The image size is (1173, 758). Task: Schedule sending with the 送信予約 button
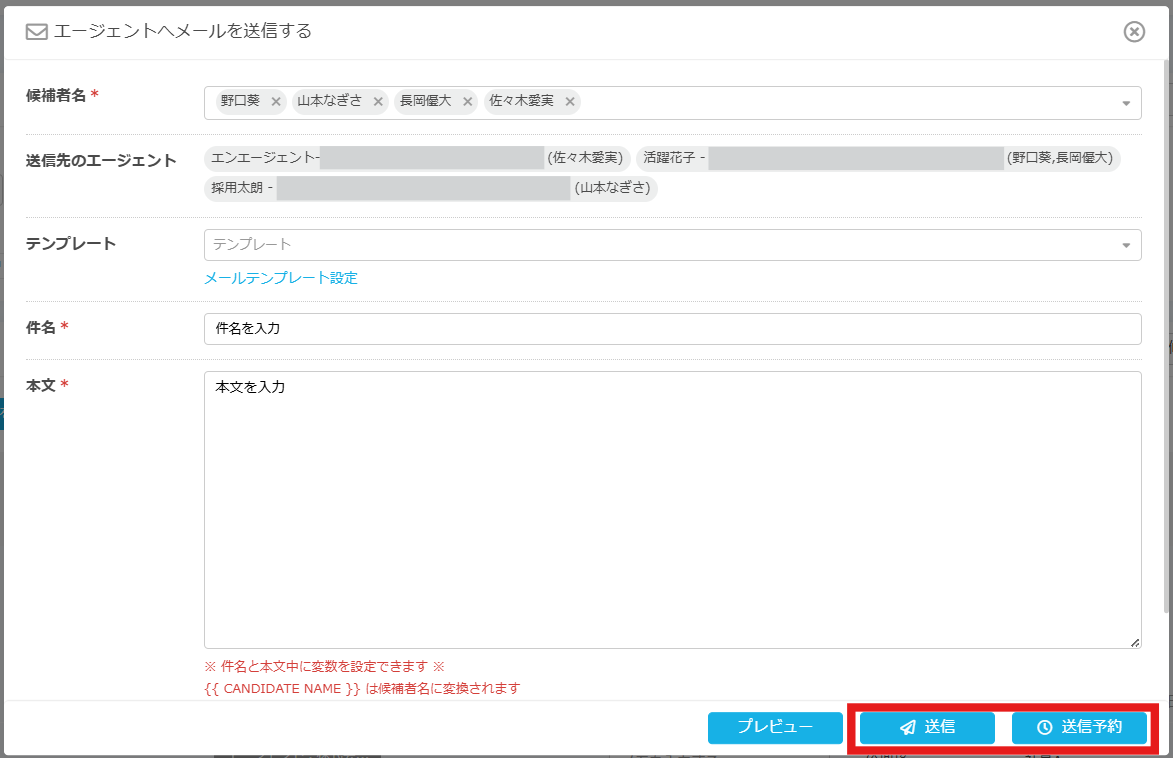click(1079, 728)
